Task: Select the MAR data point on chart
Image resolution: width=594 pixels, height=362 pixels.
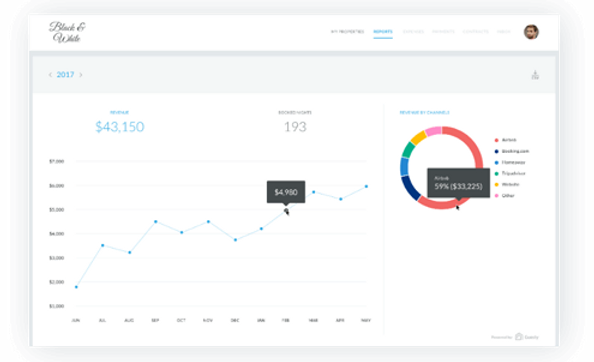Action: pyautogui.click(x=314, y=192)
